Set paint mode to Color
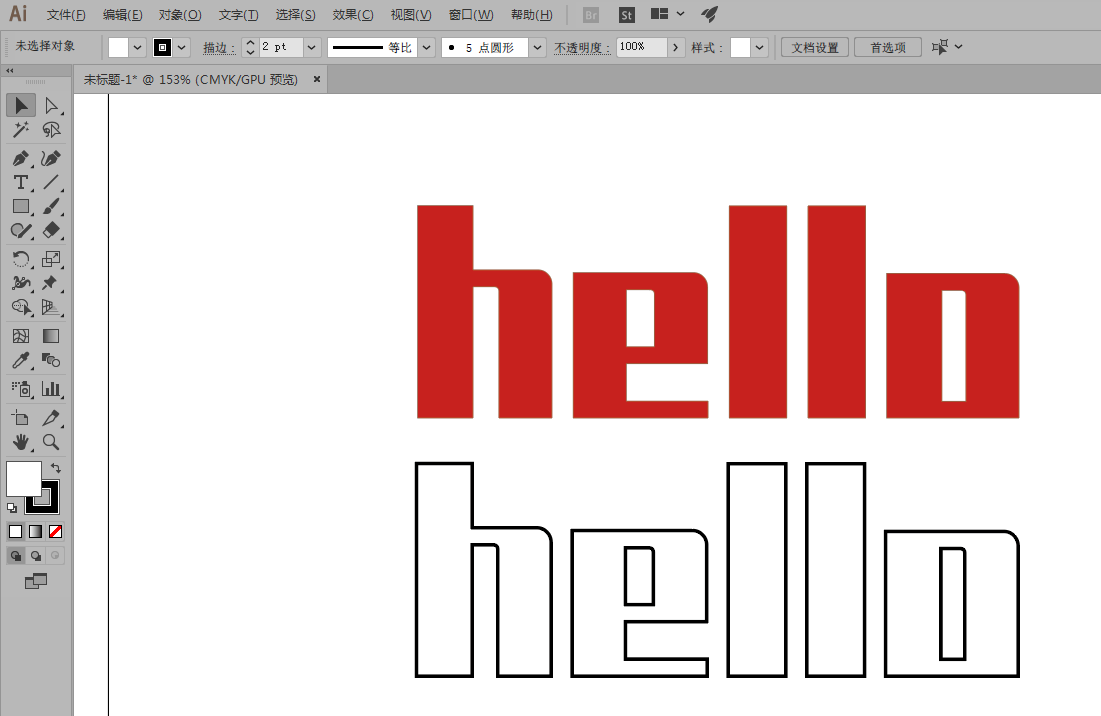Screen dimensions: 1101x716 (15, 531)
